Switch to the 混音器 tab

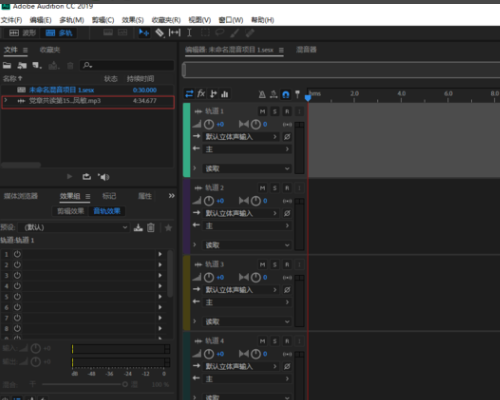click(x=306, y=50)
